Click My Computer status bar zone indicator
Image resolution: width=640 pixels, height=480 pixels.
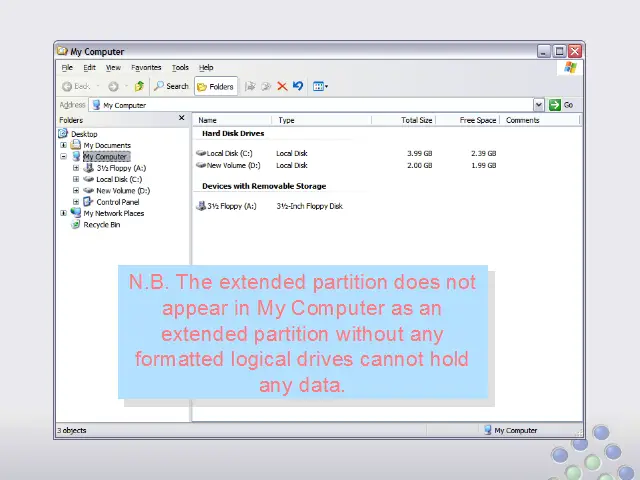[511, 430]
